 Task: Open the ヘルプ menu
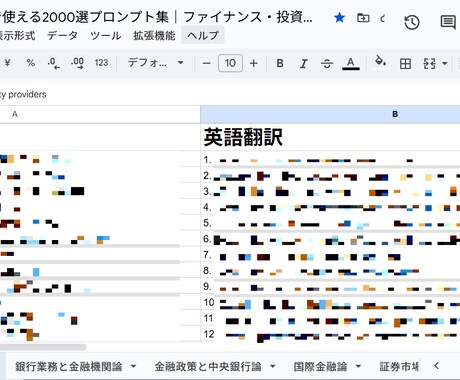[x=203, y=35]
